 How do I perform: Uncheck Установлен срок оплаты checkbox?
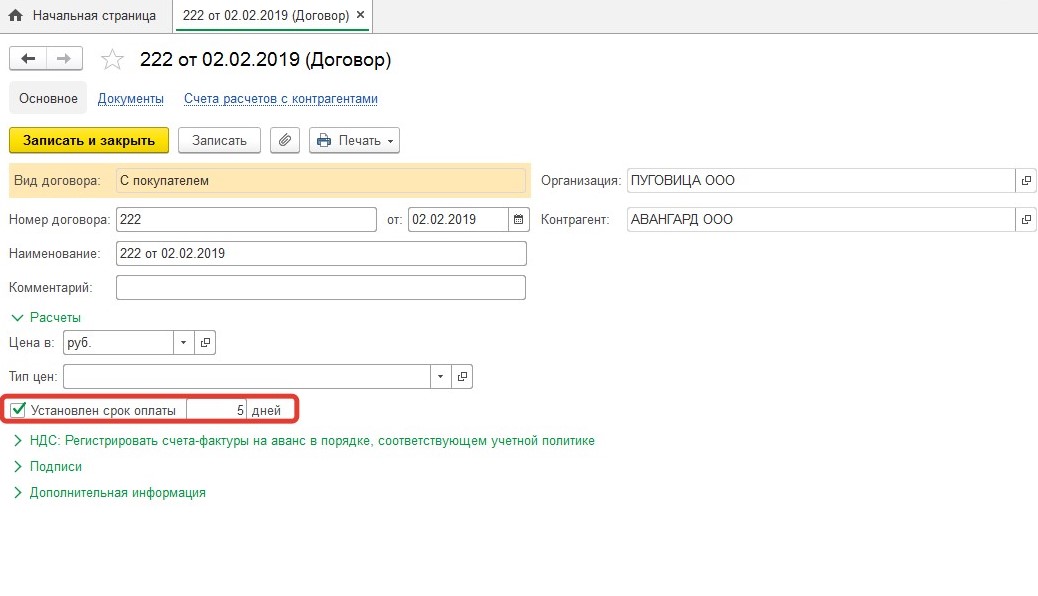[x=18, y=410]
